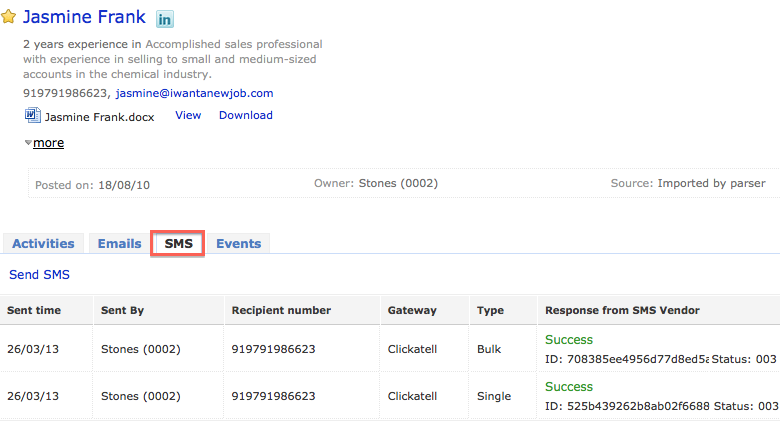Click the more link

(x=48, y=143)
